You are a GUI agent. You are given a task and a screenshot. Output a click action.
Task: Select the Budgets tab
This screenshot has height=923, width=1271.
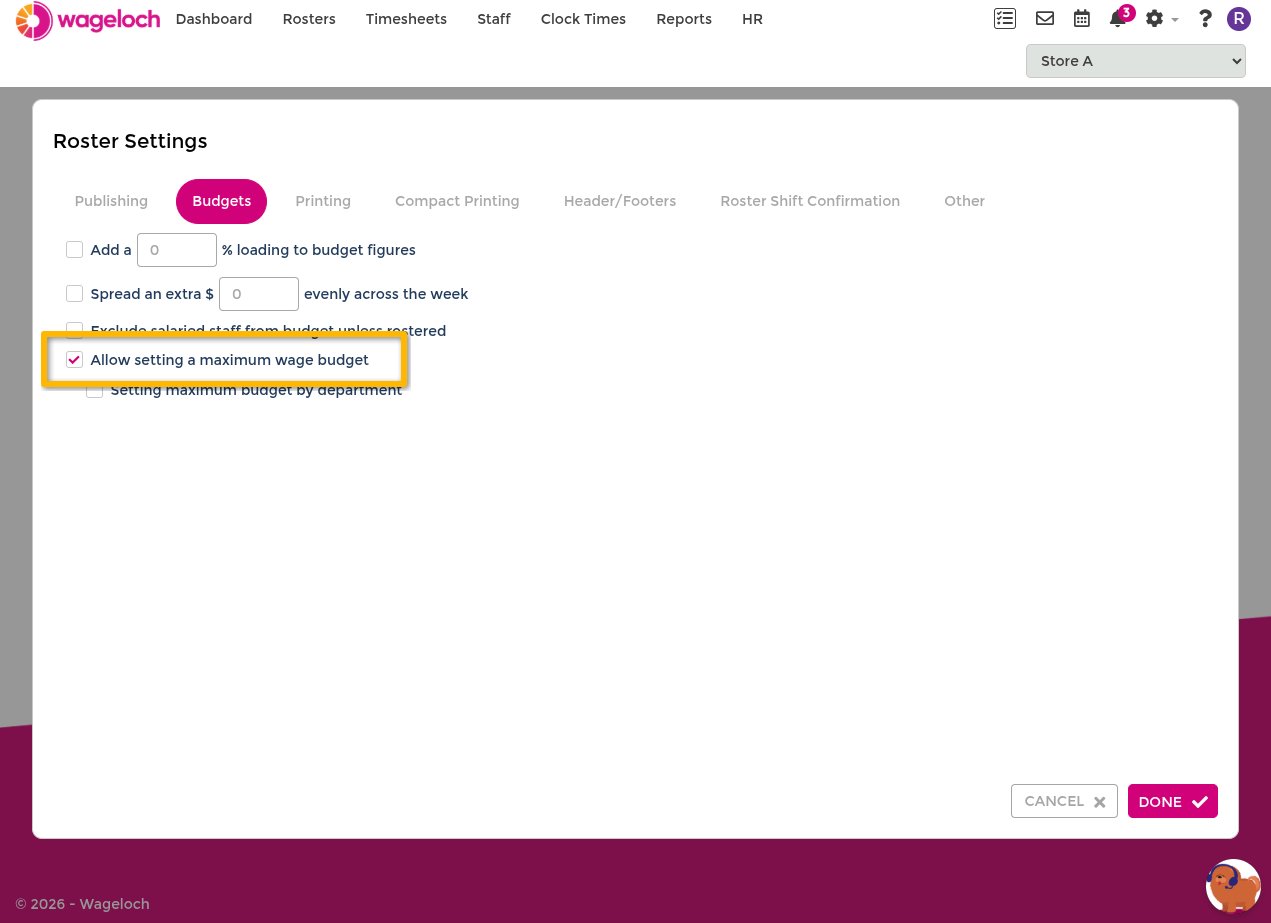point(222,201)
